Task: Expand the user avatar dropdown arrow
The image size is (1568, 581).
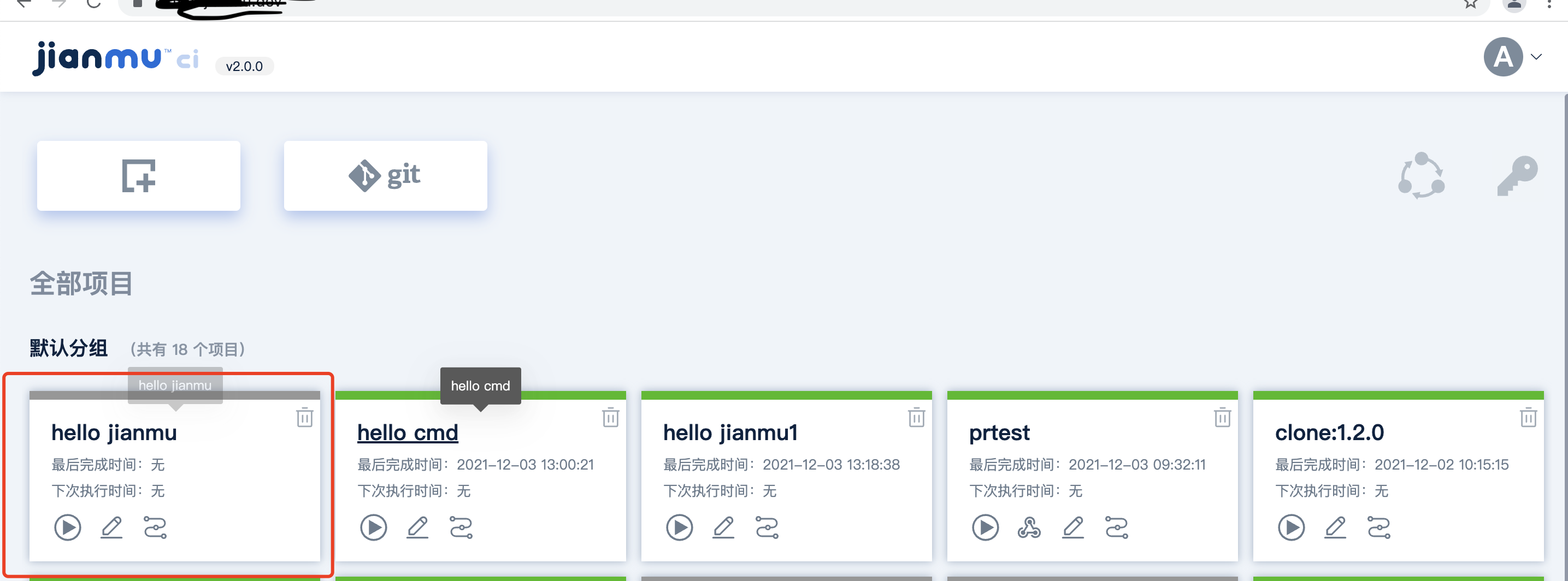Action: pos(1536,57)
